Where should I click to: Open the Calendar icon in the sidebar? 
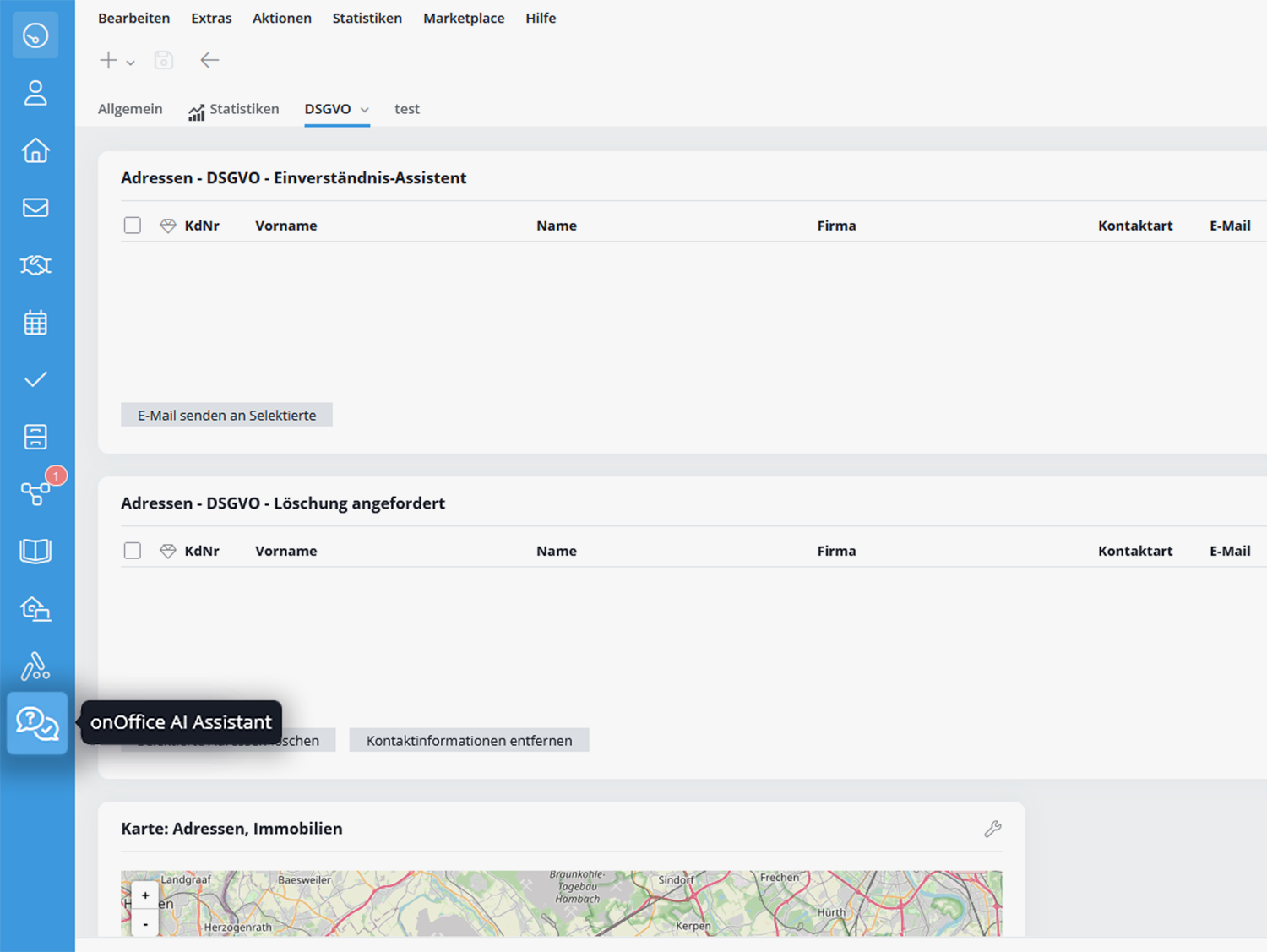[35, 323]
